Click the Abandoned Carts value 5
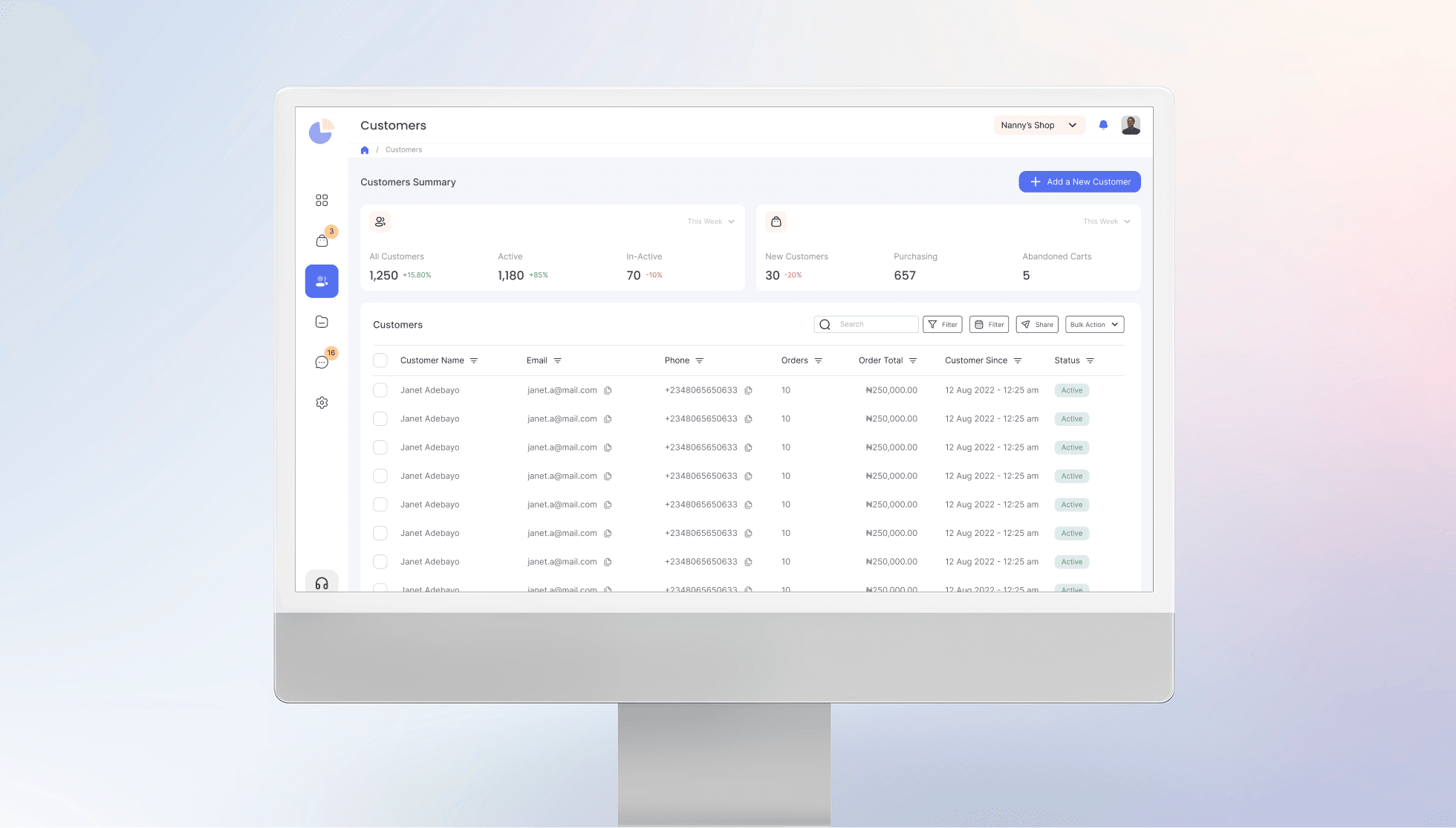 [x=1027, y=276]
